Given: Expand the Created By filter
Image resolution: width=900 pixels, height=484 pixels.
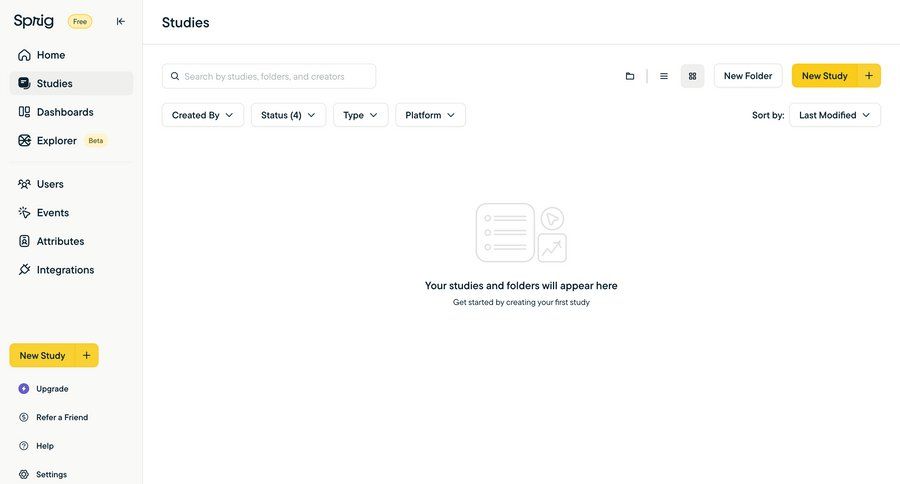Looking at the screenshot, I should click(203, 115).
